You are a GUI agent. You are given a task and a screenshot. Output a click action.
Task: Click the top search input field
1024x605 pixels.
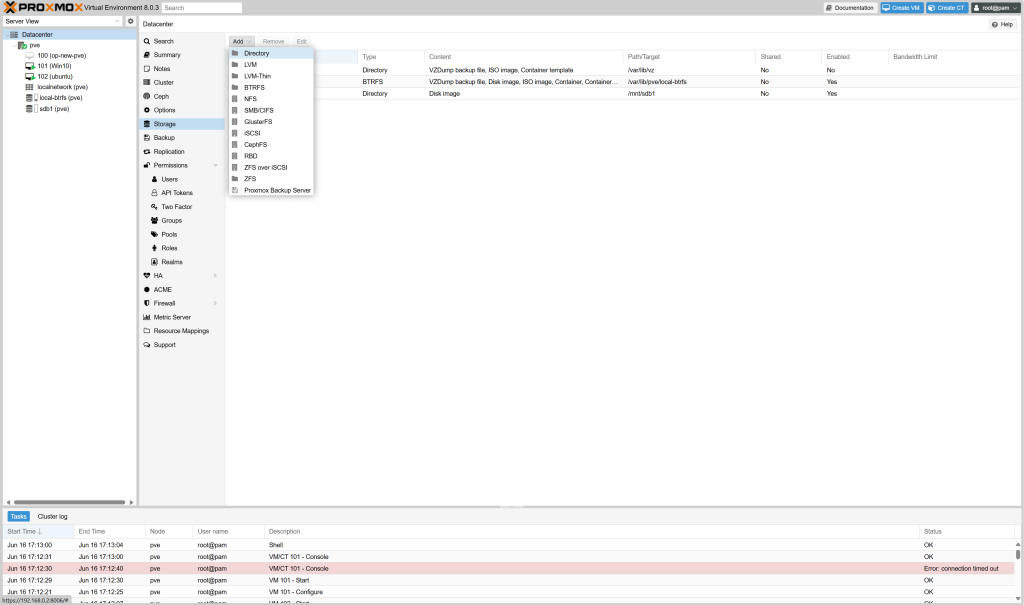pyautogui.click(x=200, y=7)
